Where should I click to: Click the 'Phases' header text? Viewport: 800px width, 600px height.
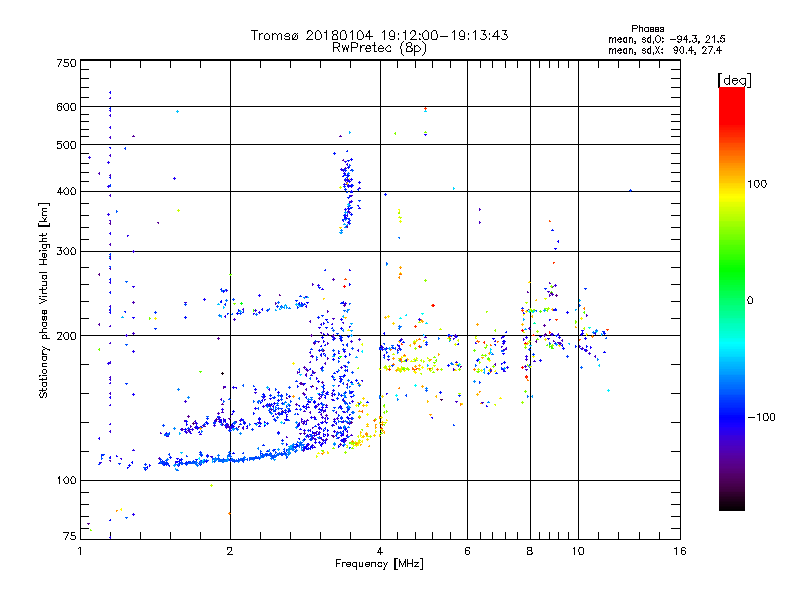pos(647,29)
